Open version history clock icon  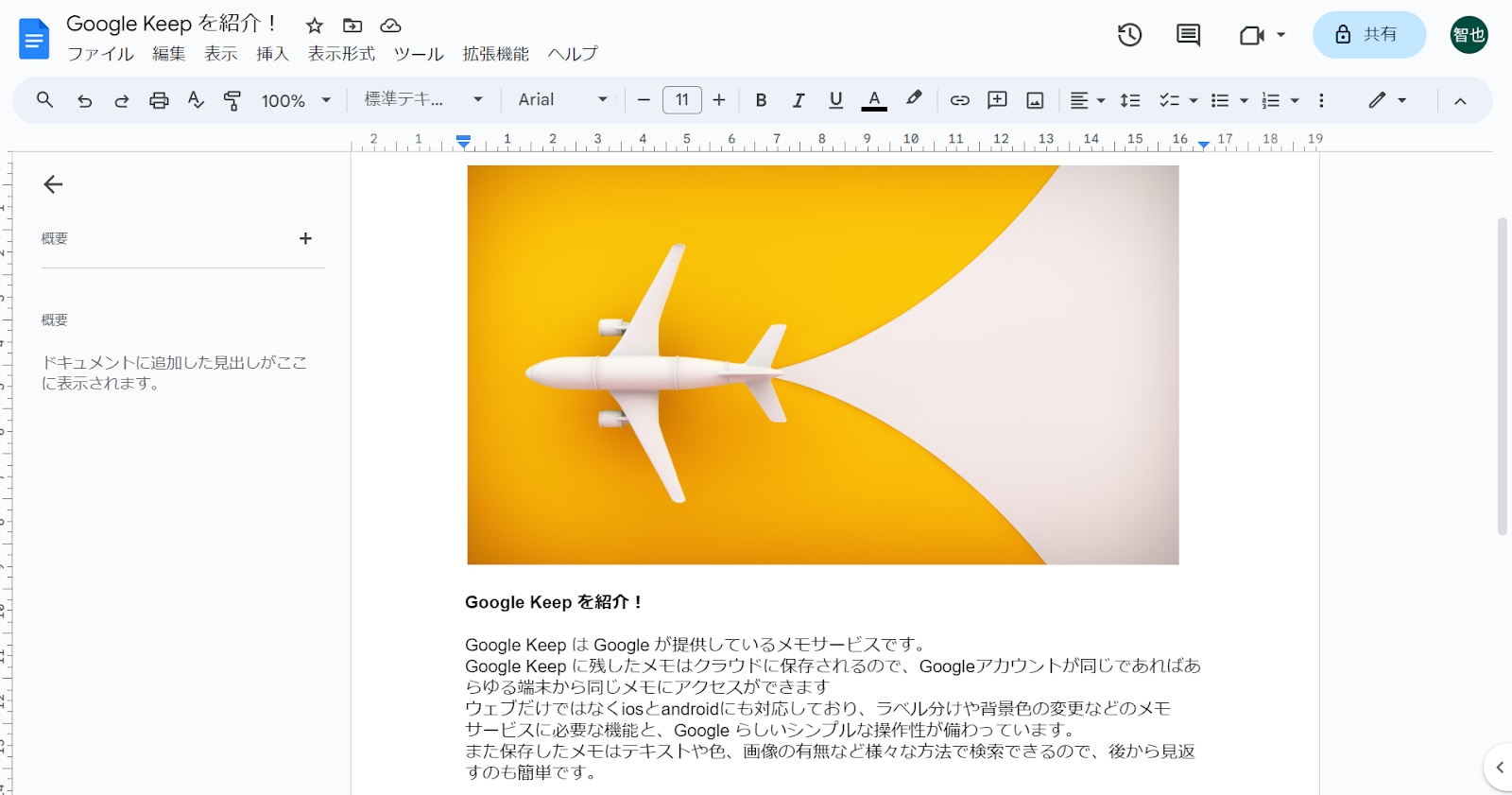pyautogui.click(x=1129, y=35)
